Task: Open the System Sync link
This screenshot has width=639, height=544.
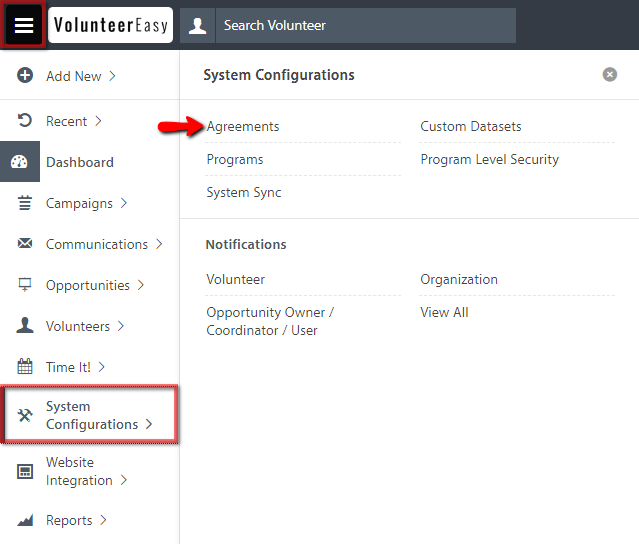Action: 244,192
